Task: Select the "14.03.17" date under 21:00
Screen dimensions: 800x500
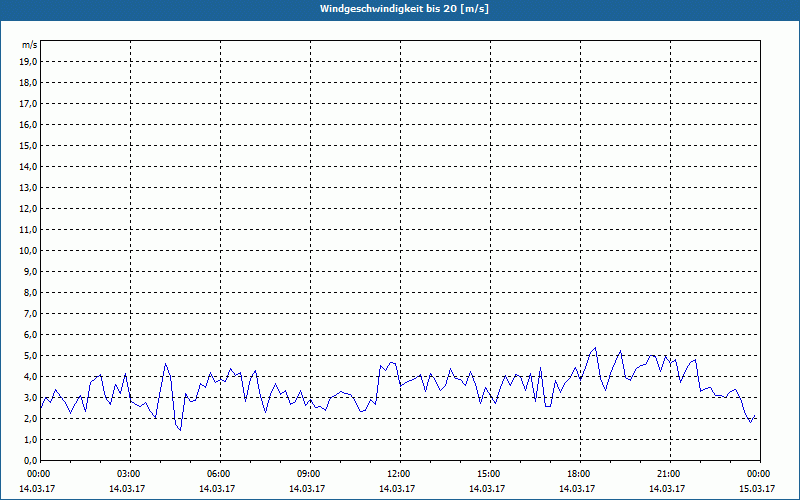Action: [x=667, y=489]
